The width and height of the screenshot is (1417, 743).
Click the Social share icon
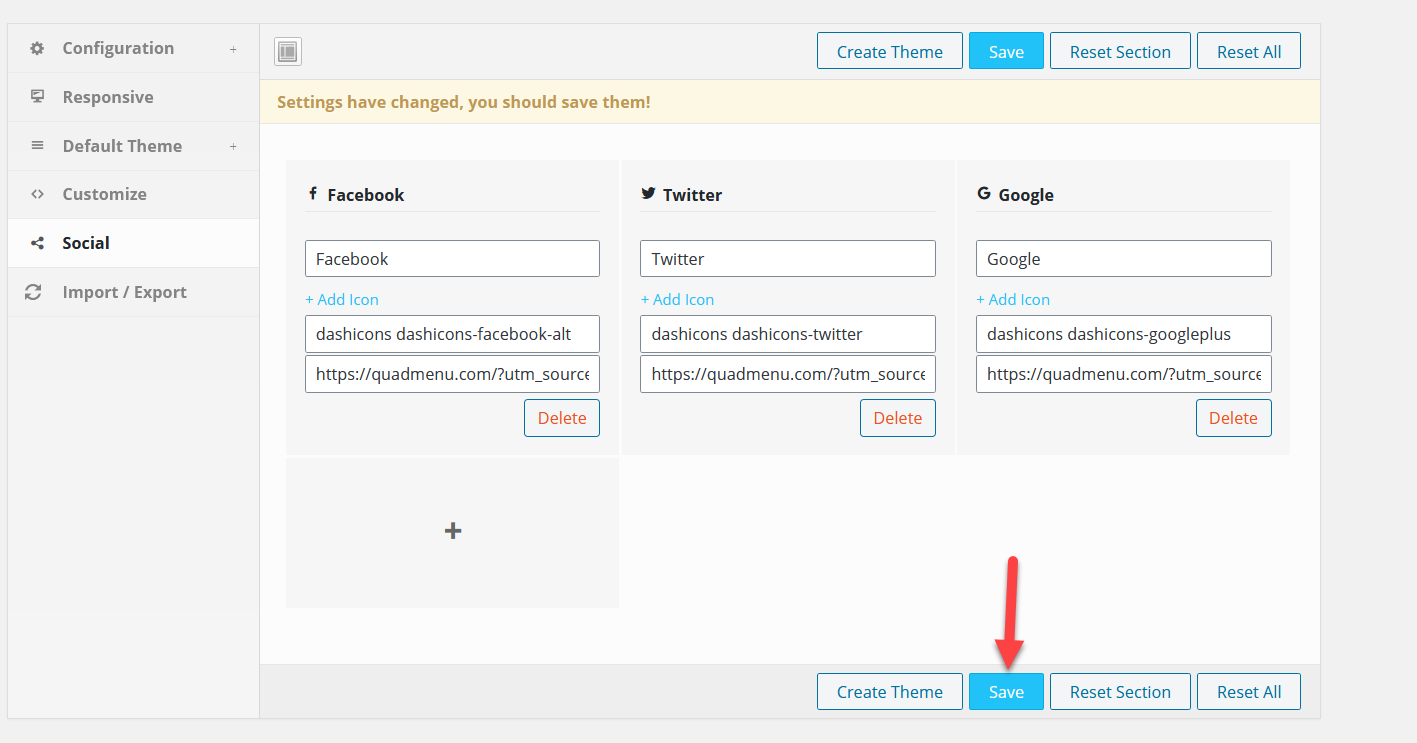(37, 243)
